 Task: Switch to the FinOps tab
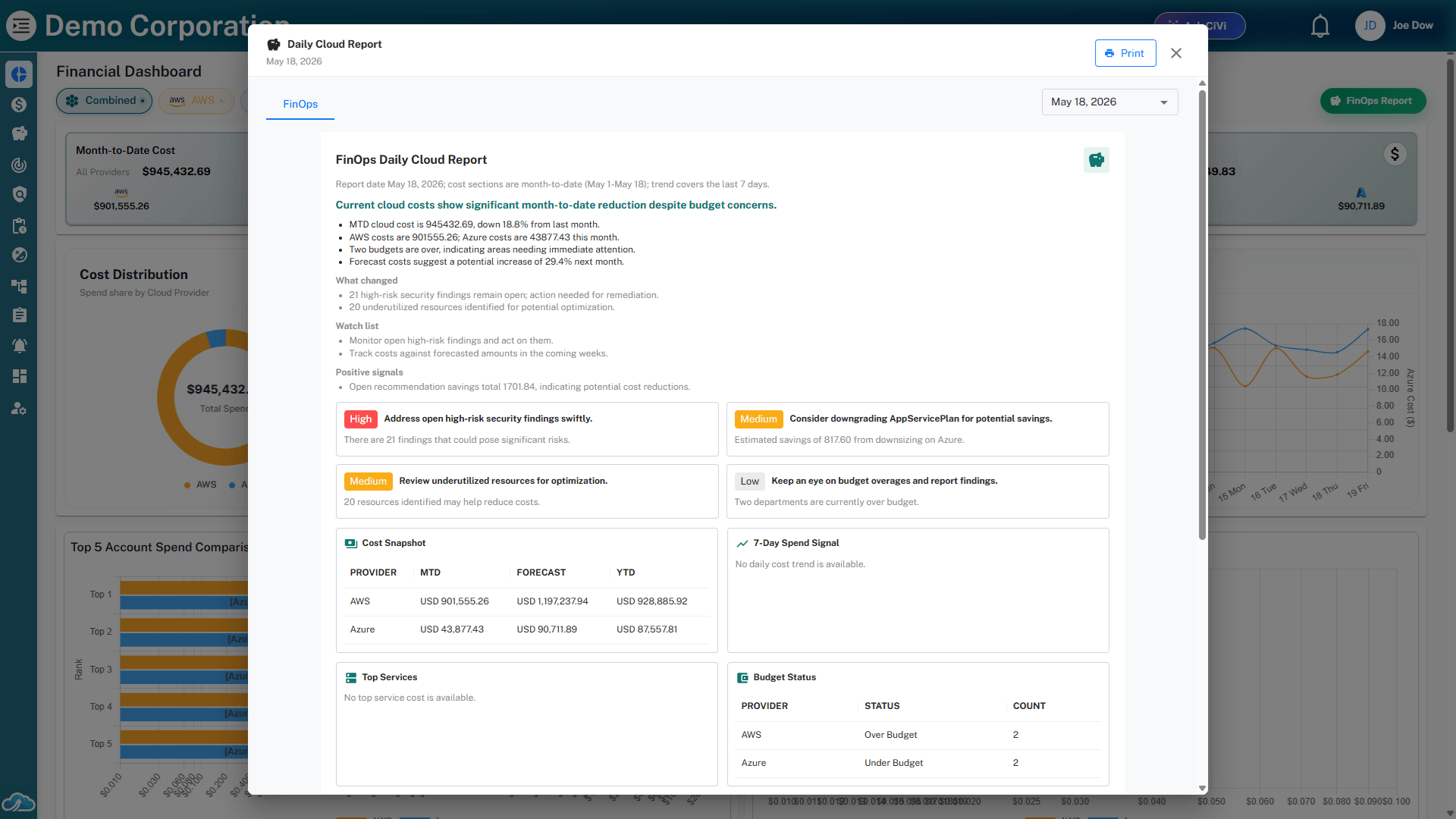[x=300, y=105]
